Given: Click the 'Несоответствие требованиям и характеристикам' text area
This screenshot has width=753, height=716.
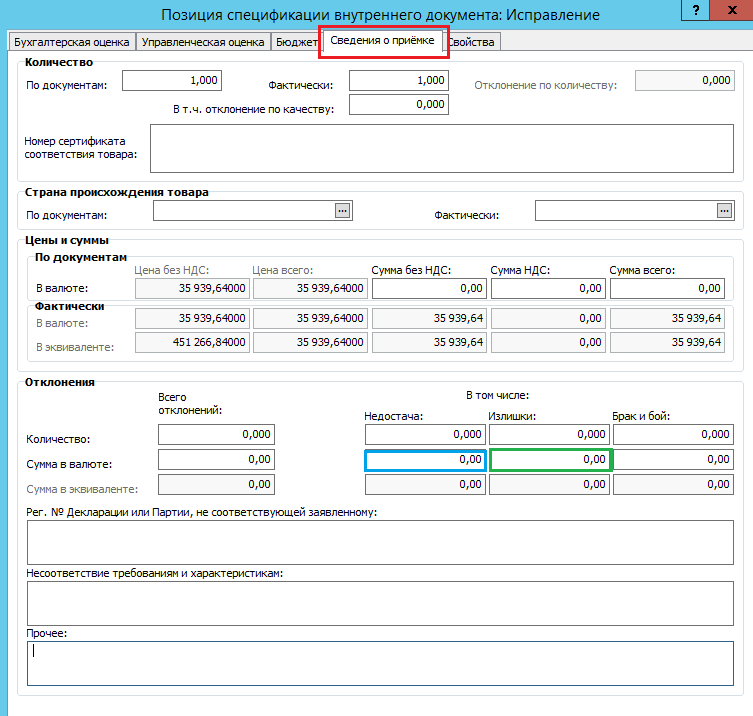Looking at the screenshot, I should [x=379, y=603].
